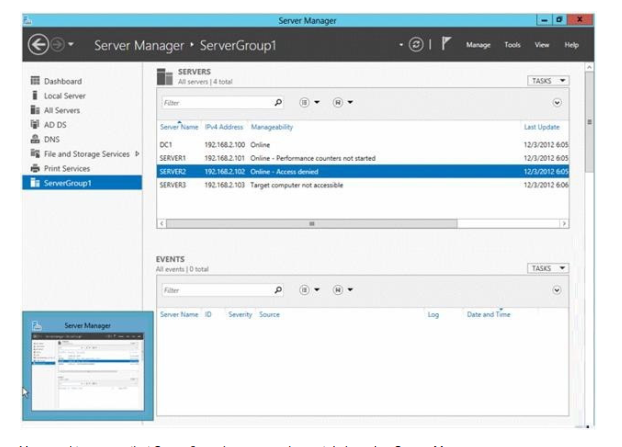Sort events by Log column
622x447 pixels.
point(433,315)
